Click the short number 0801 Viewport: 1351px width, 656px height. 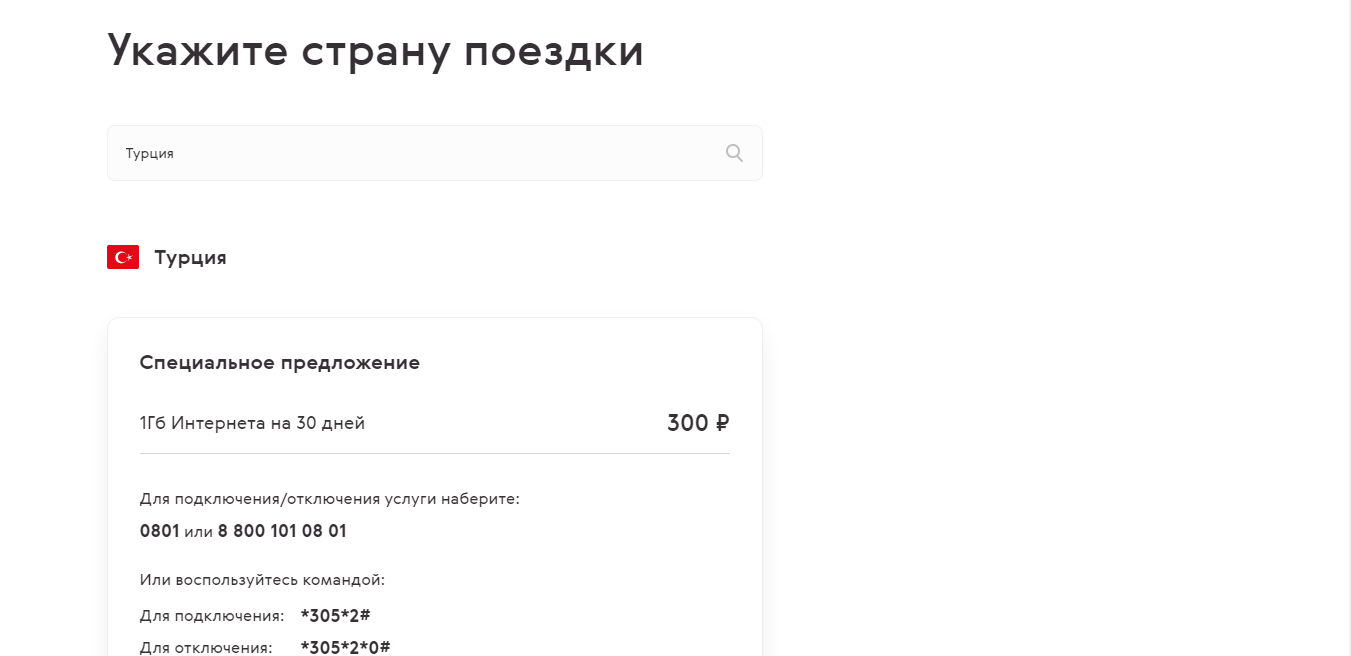(159, 531)
